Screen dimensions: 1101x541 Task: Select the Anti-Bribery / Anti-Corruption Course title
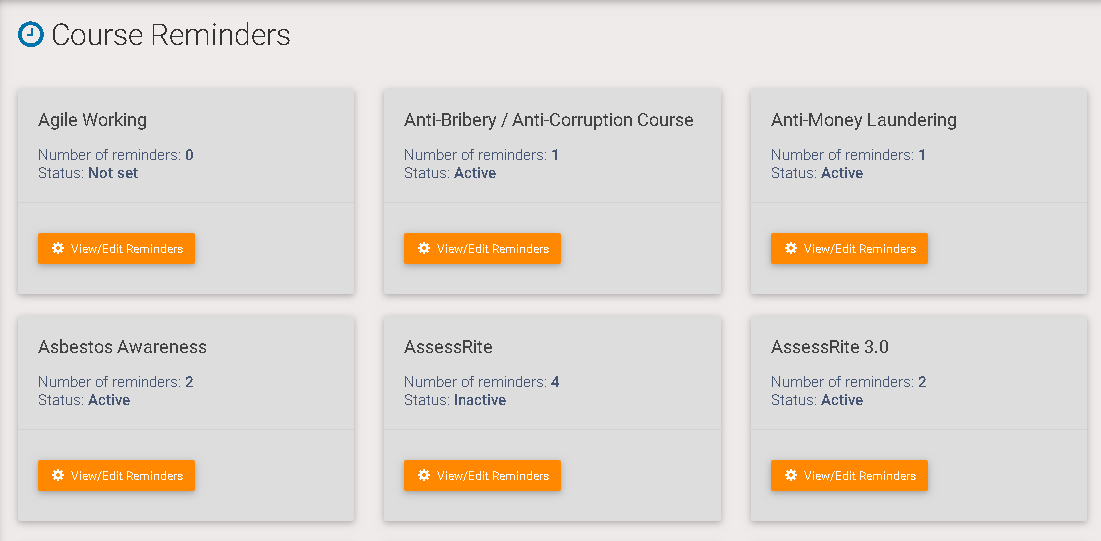[548, 120]
